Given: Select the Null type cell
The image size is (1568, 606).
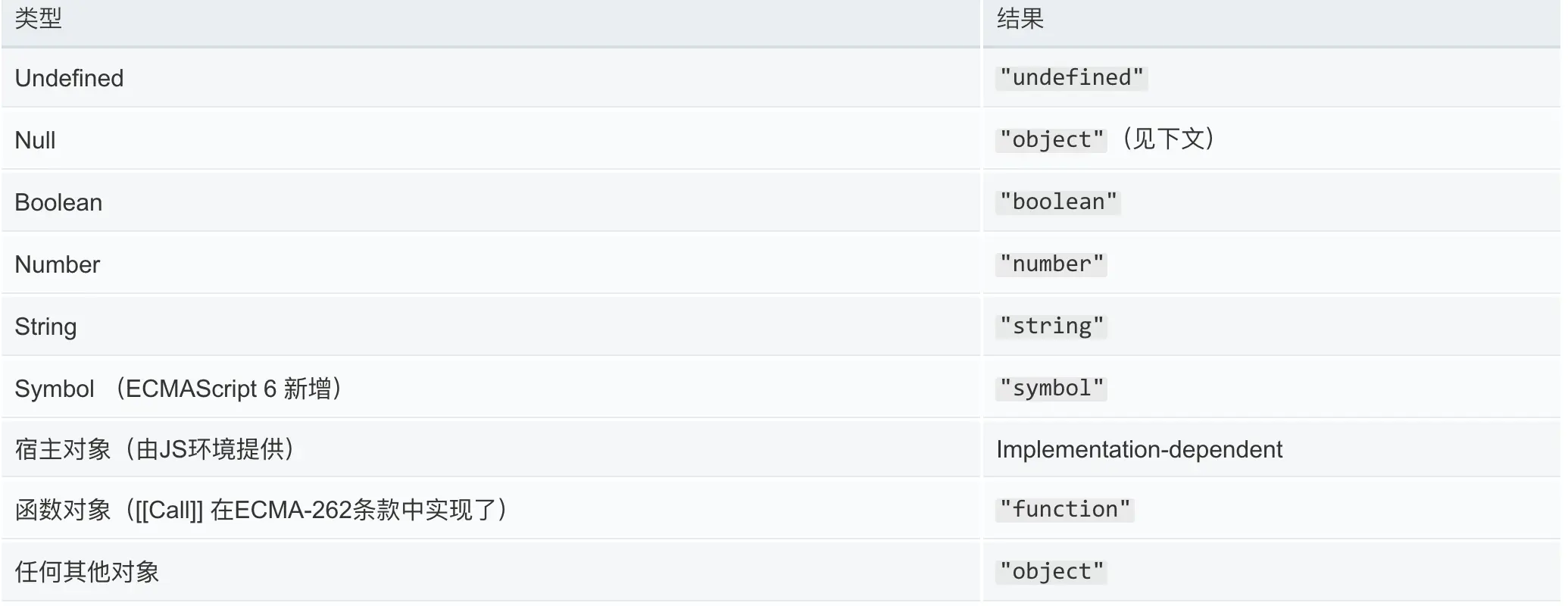Looking at the screenshot, I should coord(35,140).
